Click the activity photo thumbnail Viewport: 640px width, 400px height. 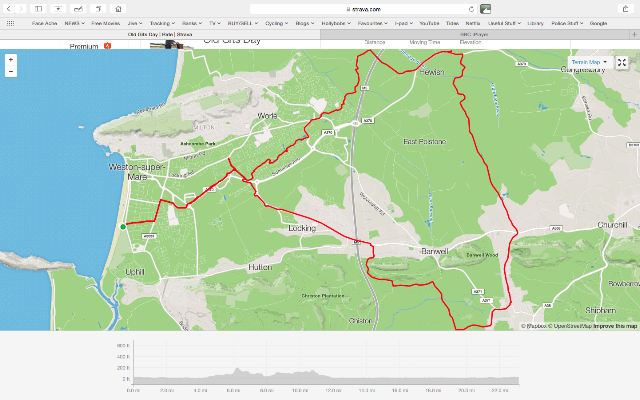coord(171,44)
